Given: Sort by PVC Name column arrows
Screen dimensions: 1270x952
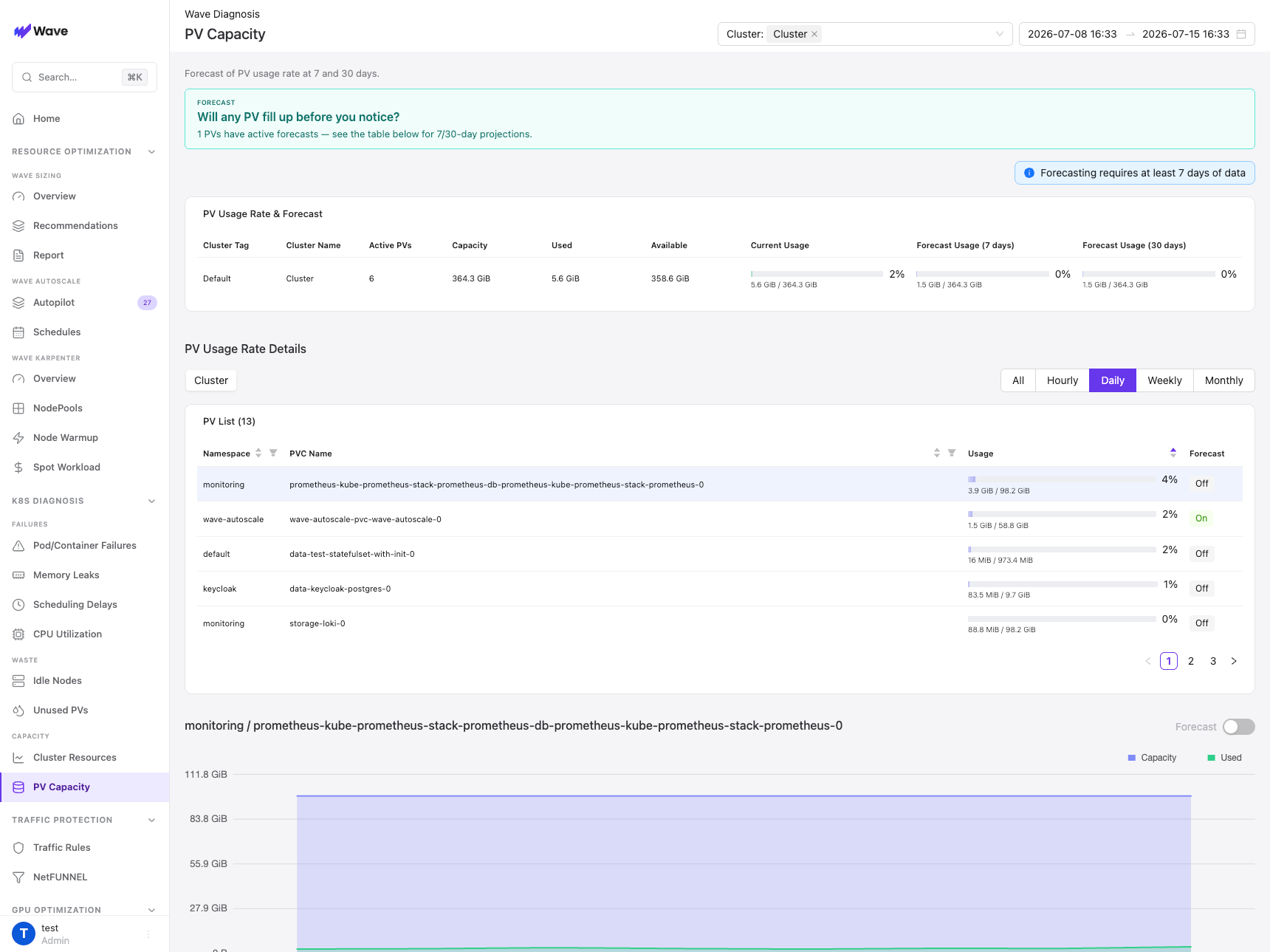Looking at the screenshot, I should click(x=937, y=453).
